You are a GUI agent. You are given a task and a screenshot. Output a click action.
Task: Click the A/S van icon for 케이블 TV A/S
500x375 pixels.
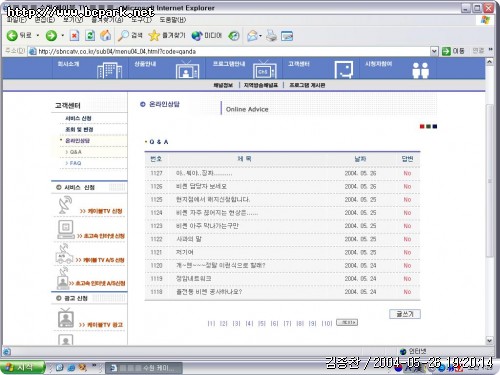(x=64, y=254)
